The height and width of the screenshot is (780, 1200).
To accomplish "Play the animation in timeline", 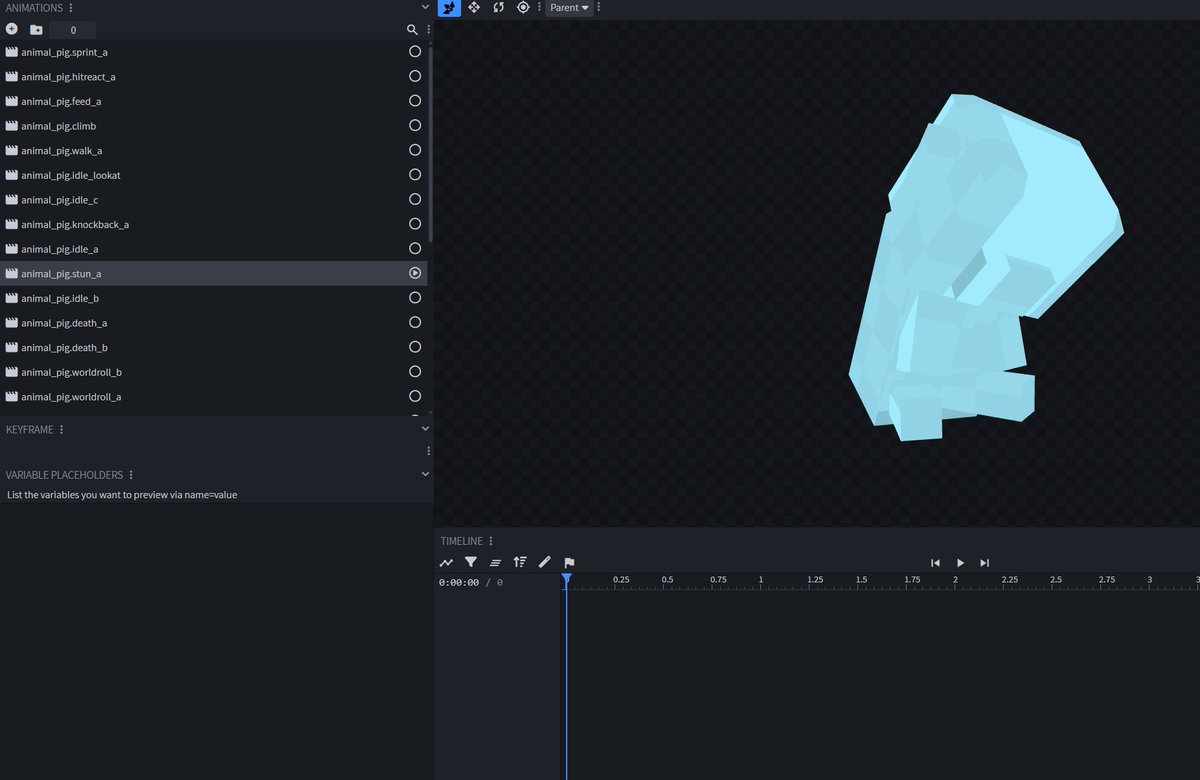I will 960,563.
